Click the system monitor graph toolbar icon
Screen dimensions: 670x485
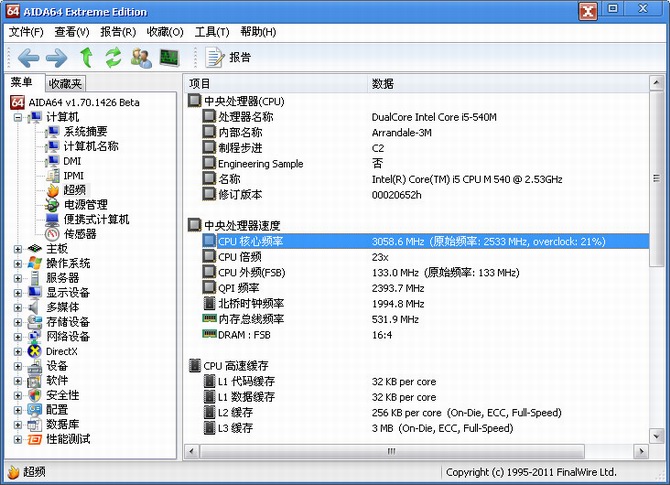(x=169, y=57)
